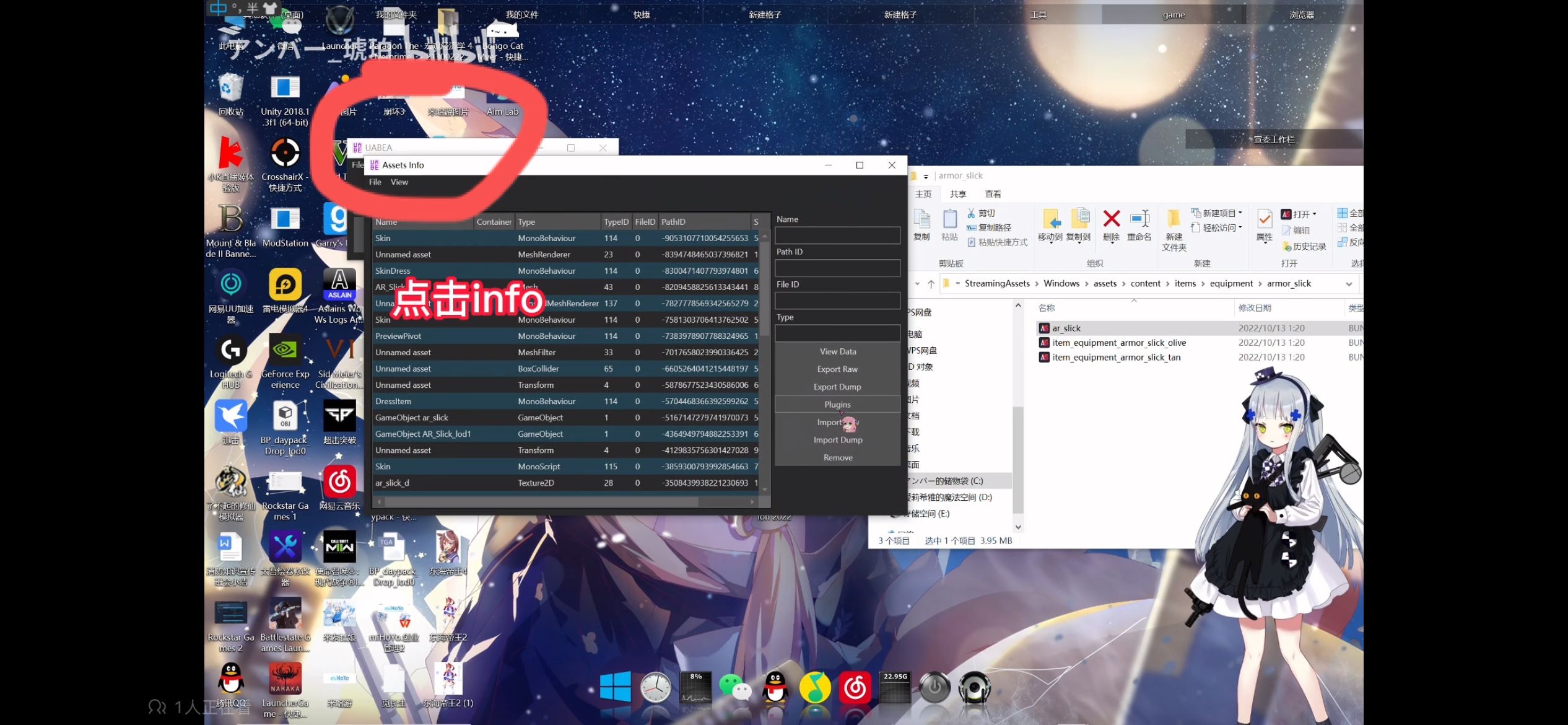The height and width of the screenshot is (725, 1568).
Task: Expand the address bar history dropdown
Action: [1349, 284]
